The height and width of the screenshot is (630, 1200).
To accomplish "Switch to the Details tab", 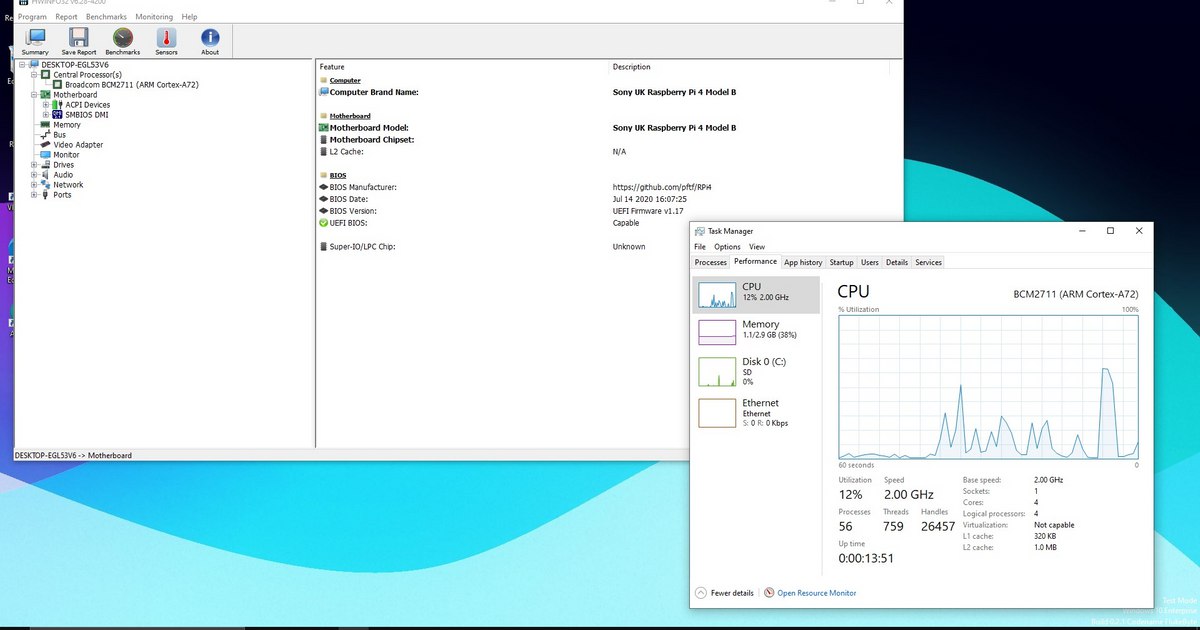I will coord(897,262).
